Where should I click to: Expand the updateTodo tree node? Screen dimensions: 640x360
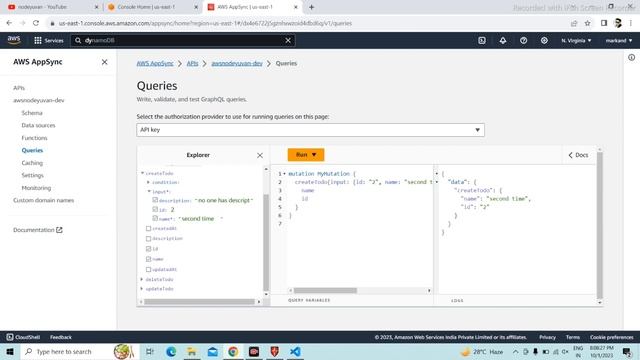(x=142, y=289)
